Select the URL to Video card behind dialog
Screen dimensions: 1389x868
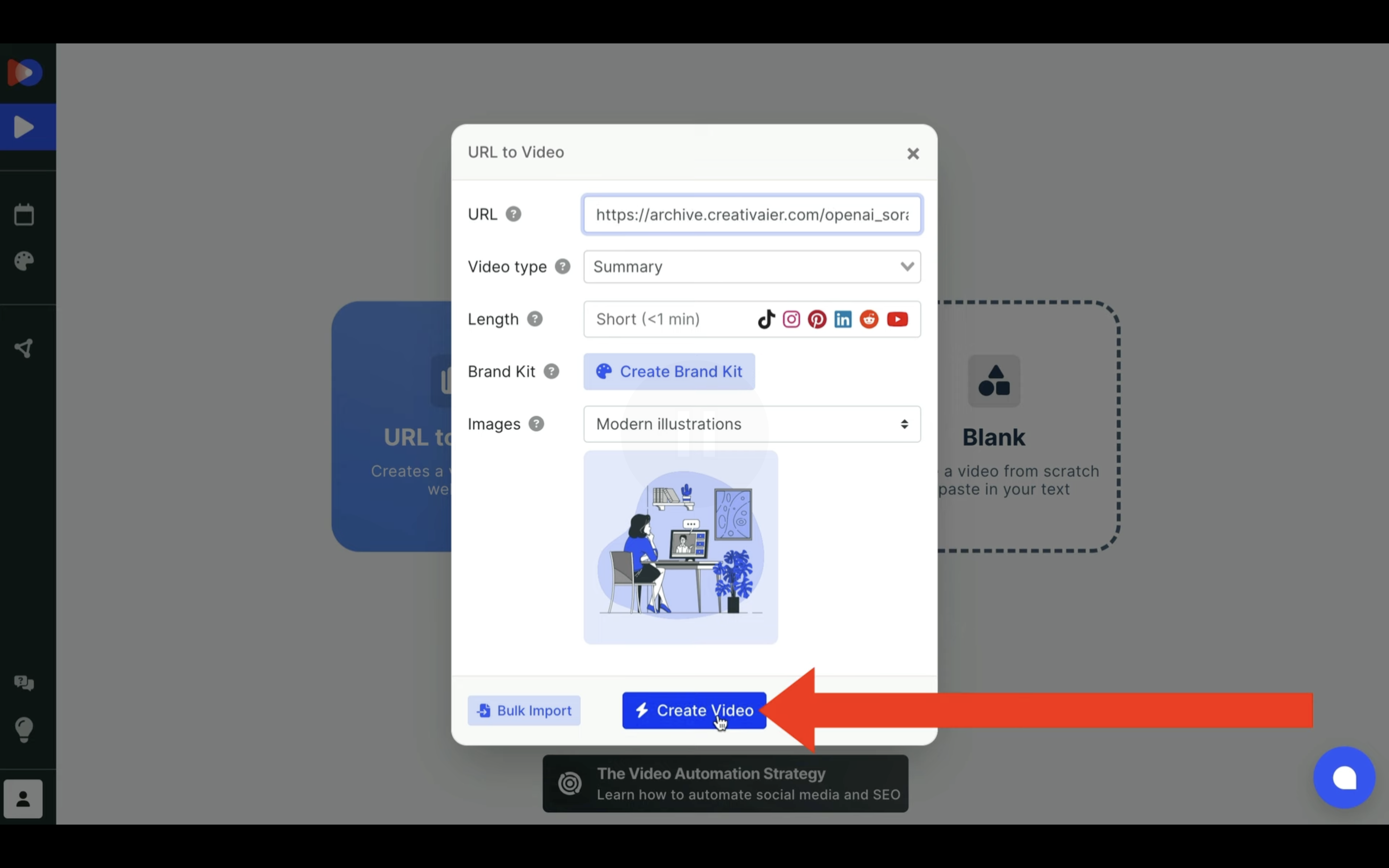coord(392,426)
